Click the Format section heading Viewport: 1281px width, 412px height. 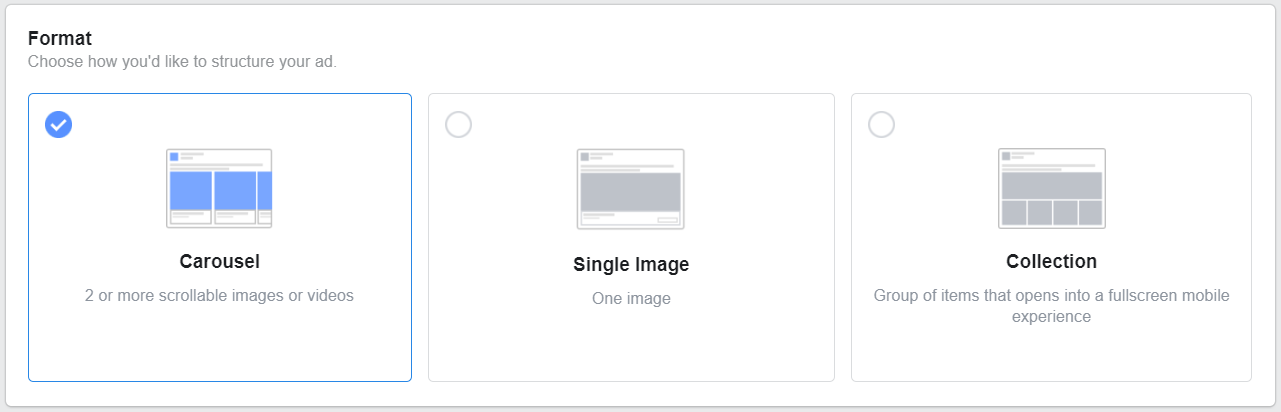[60, 39]
